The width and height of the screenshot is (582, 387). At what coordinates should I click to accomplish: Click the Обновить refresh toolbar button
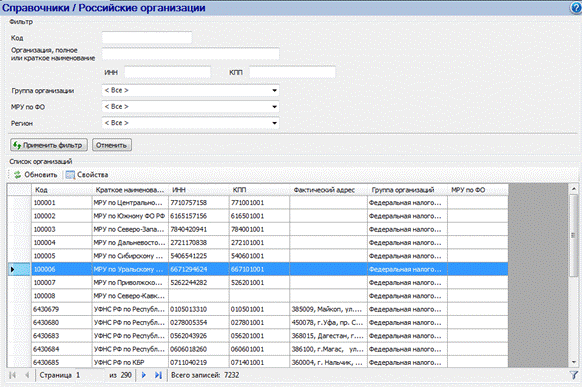coord(36,175)
